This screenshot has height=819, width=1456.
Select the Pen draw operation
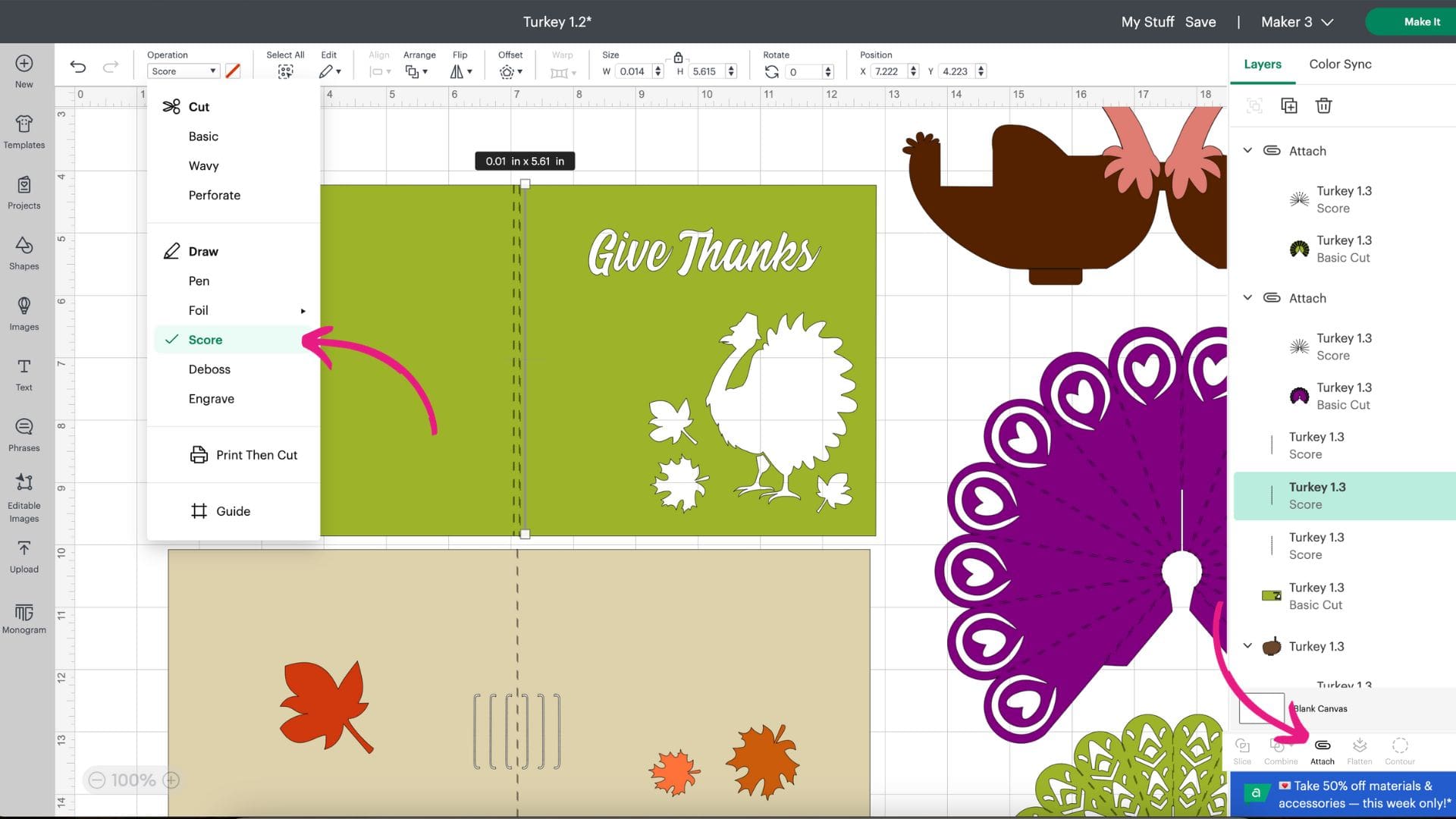[x=199, y=281]
